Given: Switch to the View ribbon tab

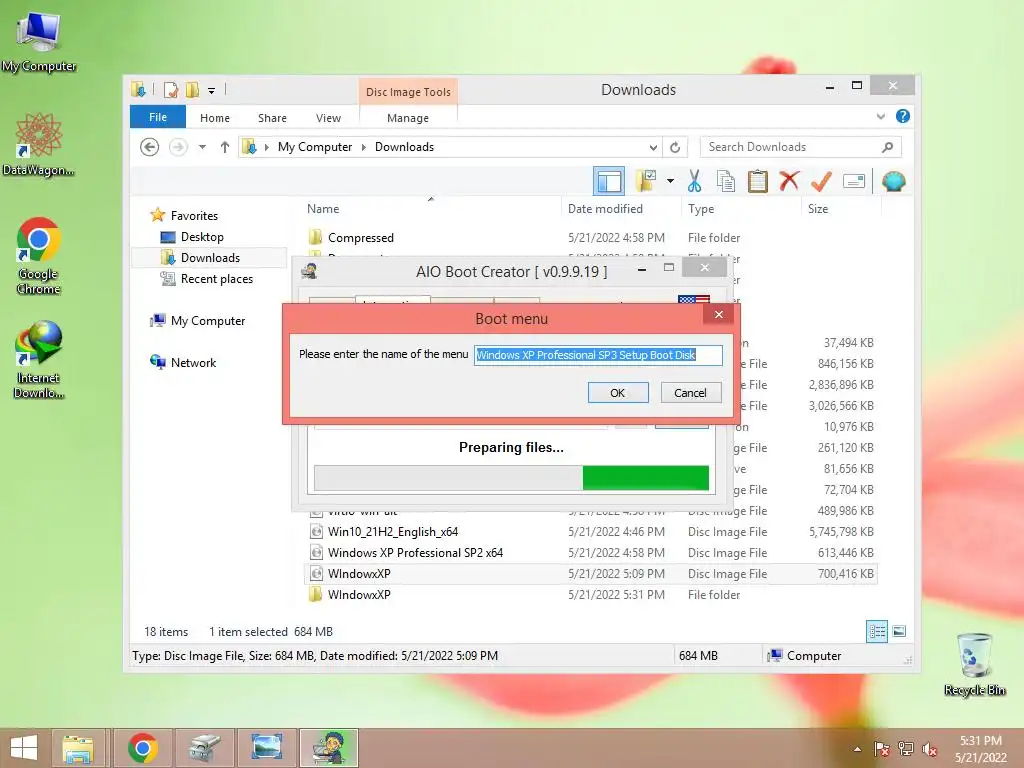Looking at the screenshot, I should 328,118.
